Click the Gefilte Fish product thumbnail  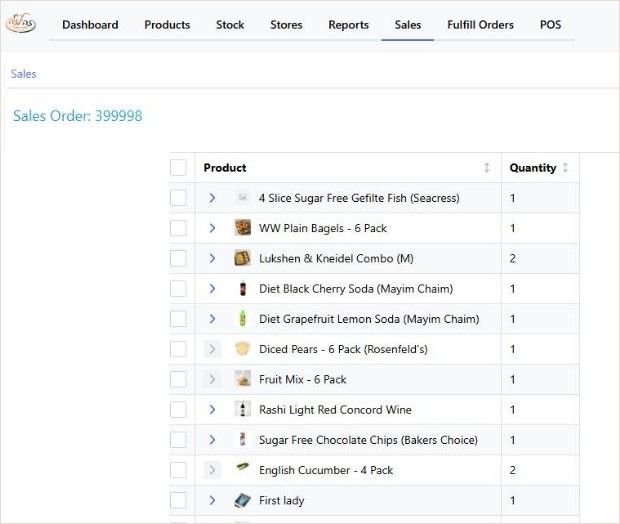point(243,197)
